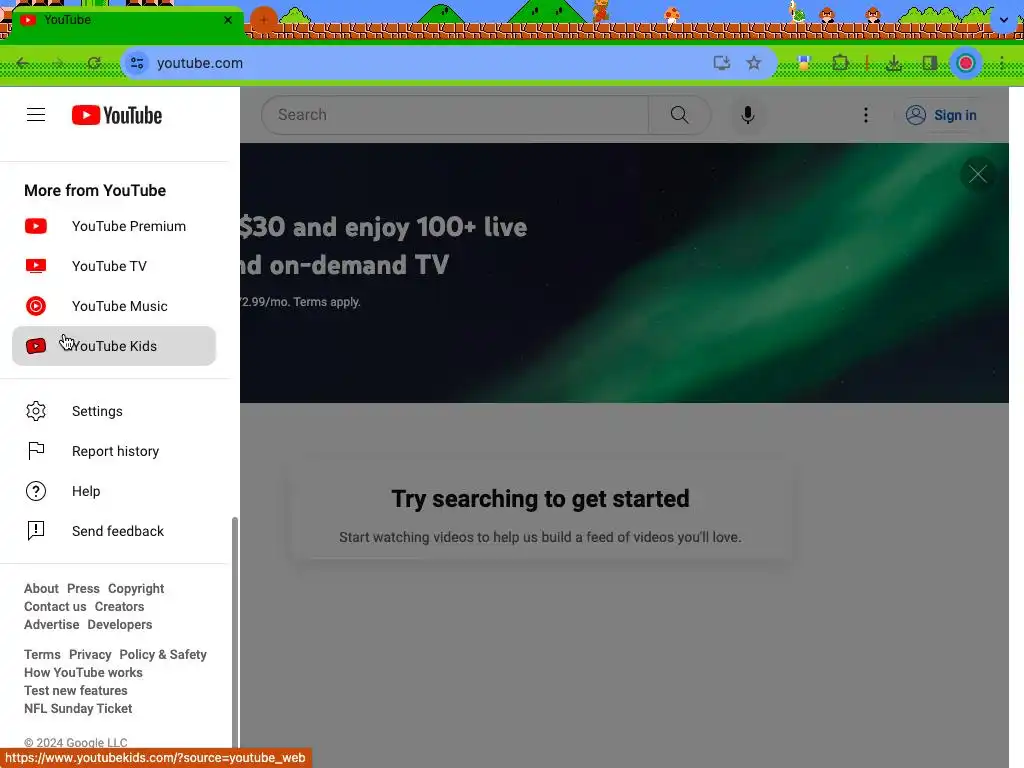The height and width of the screenshot is (768, 1024).
Task: Open Policy & Safety link
Action: point(163,654)
